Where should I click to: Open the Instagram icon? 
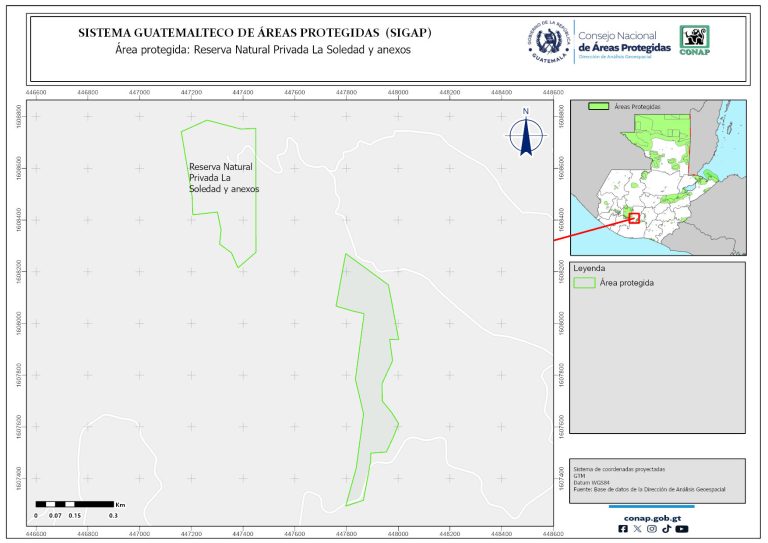(652, 529)
